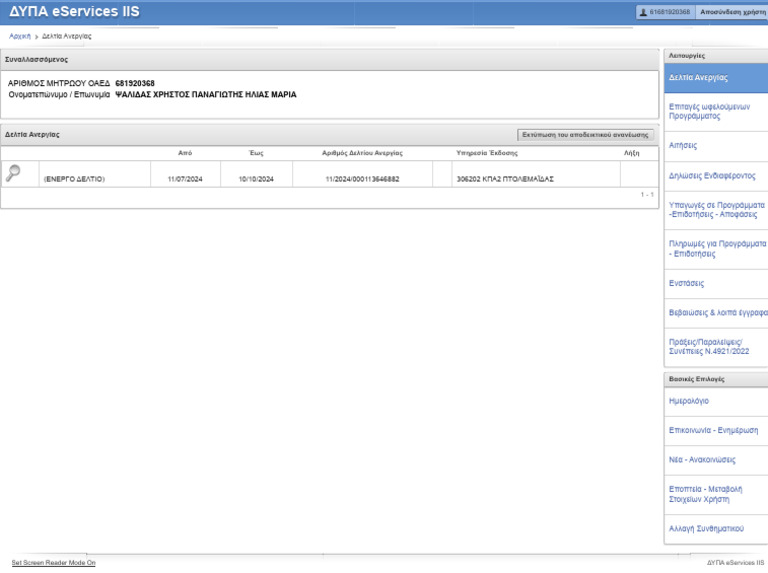Open Ενστάσεις in the sidebar
The height and width of the screenshot is (573, 768).
click(x=716, y=284)
